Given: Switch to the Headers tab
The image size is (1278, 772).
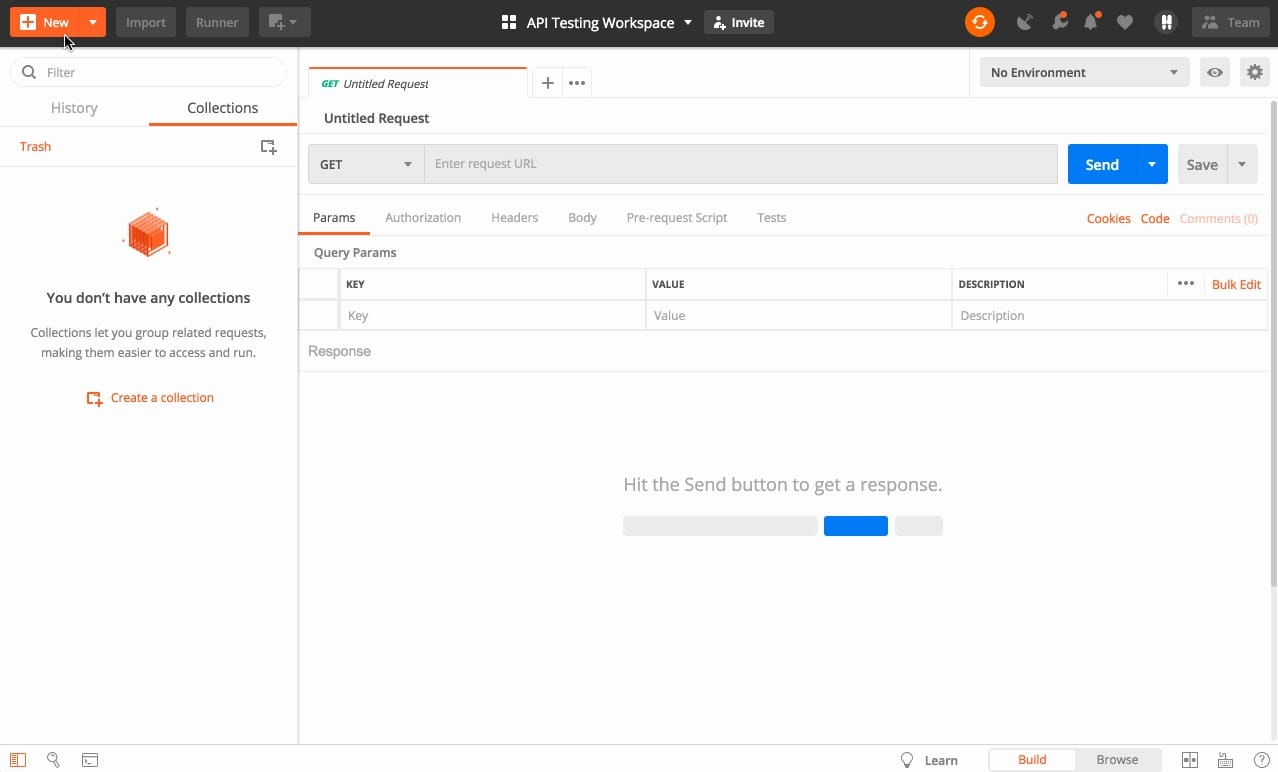Looking at the screenshot, I should (x=514, y=217).
